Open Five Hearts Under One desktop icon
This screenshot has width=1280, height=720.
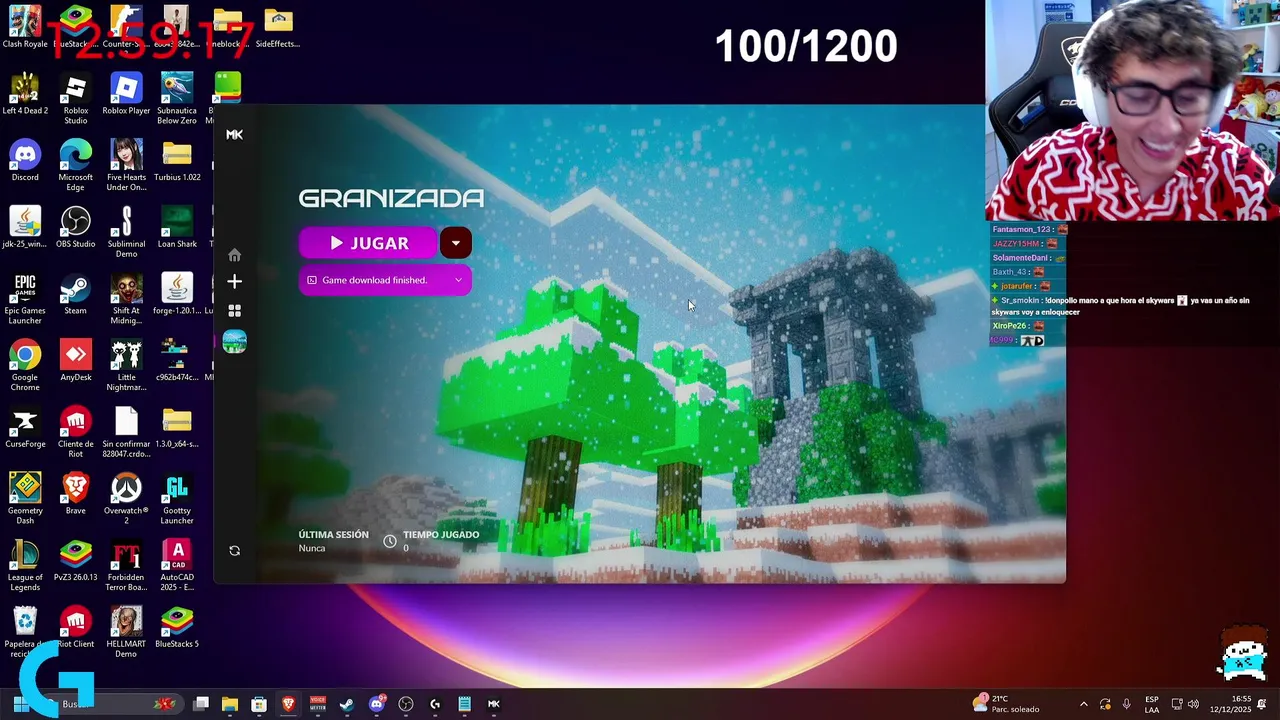tap(126, 166)
